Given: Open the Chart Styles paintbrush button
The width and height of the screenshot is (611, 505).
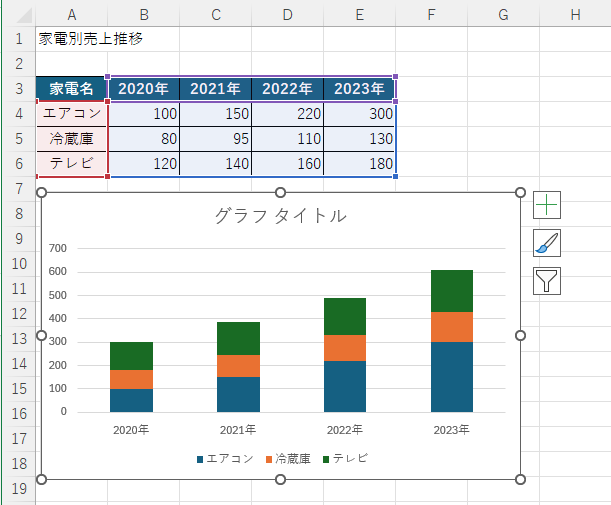Looking at the screenshot, I should point(547,243).
